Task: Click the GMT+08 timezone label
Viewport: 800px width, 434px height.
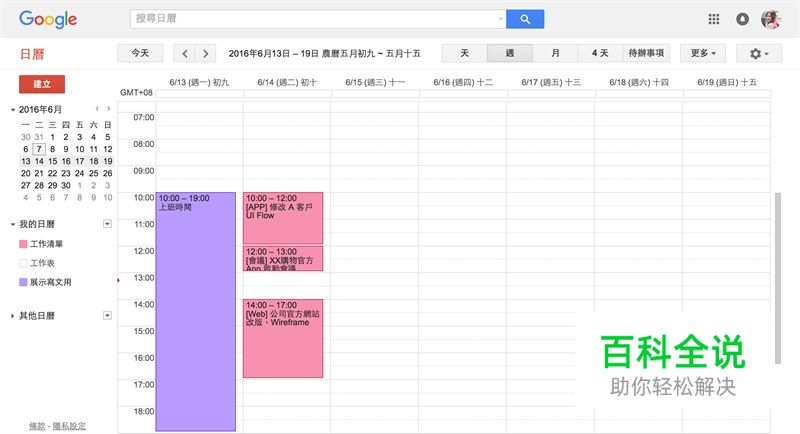Action: point(136,92)
